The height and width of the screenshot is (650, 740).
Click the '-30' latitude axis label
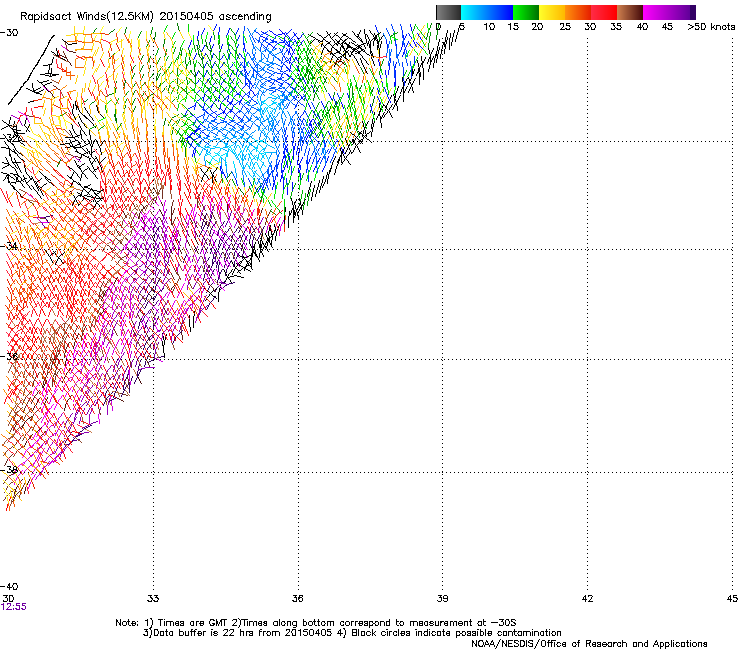click(9, 33)
